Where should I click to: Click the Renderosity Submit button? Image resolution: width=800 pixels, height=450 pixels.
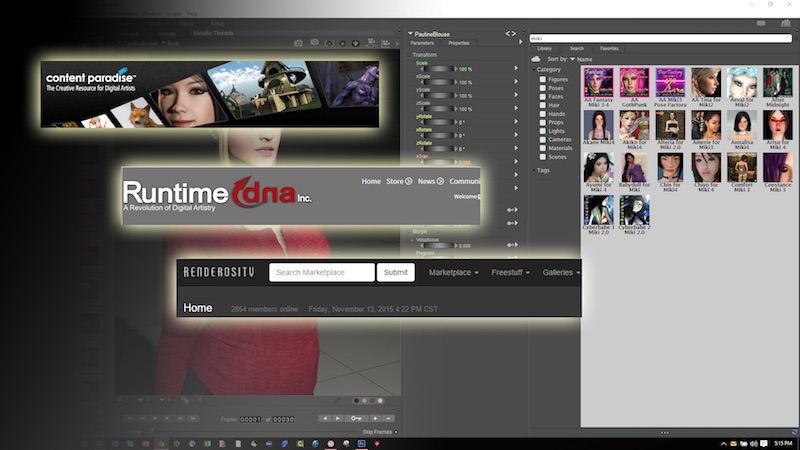pyautogui.click(x=395, y=272)
